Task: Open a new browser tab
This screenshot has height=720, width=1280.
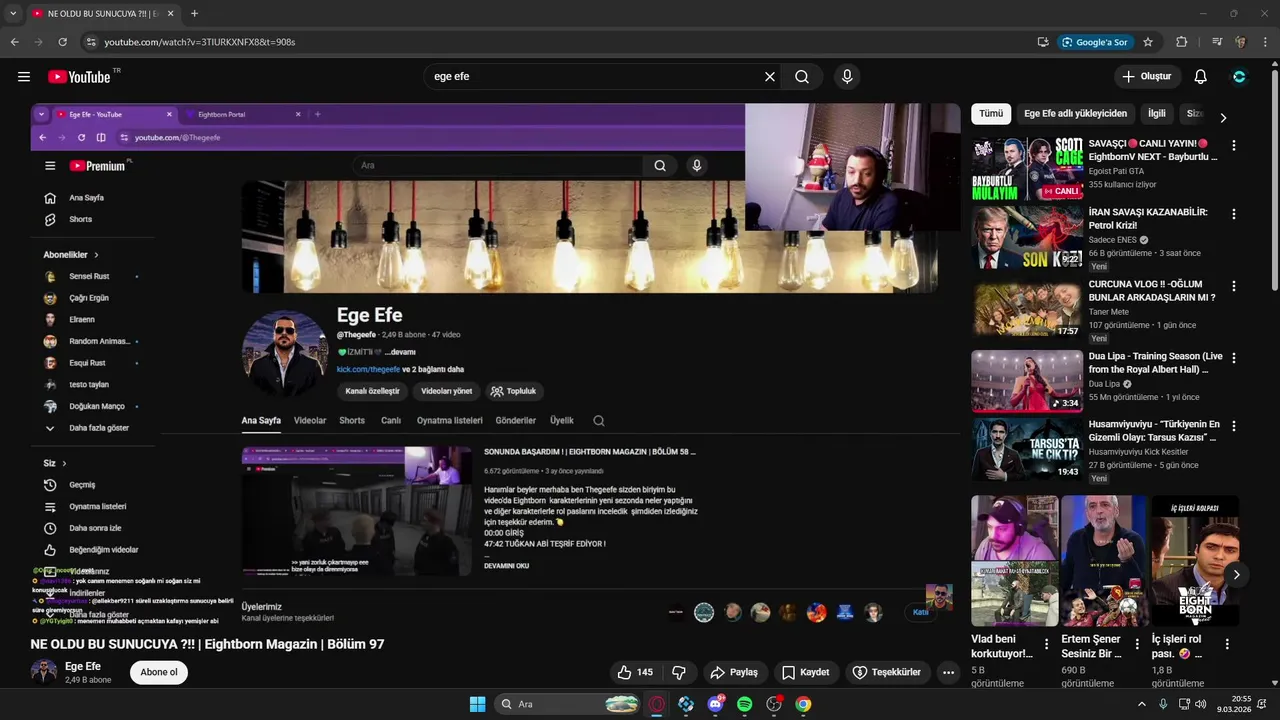Action: 194,13
